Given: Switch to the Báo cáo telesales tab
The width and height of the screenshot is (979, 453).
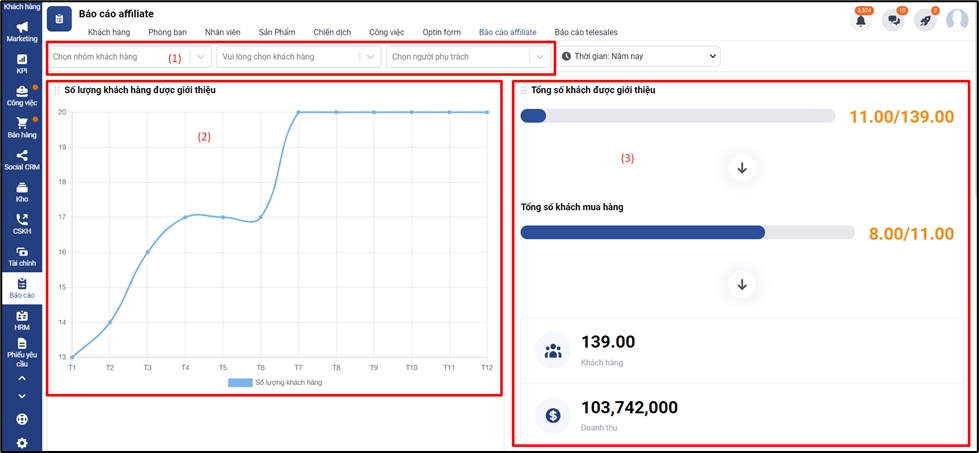Looking at the screenshot, I should click(x=586, y=32).
